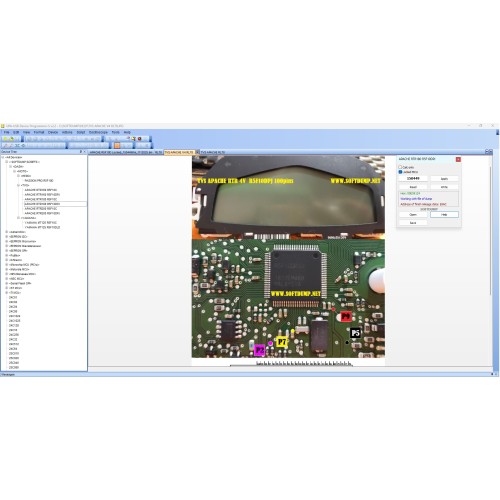Viewport: 500px width, 500px height.
Task: Select the second radio option below Calc only
Action: coord(400,172)
